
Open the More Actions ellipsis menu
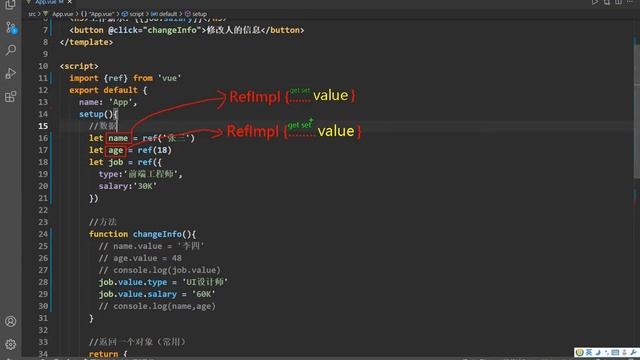[x=631, y=2]
